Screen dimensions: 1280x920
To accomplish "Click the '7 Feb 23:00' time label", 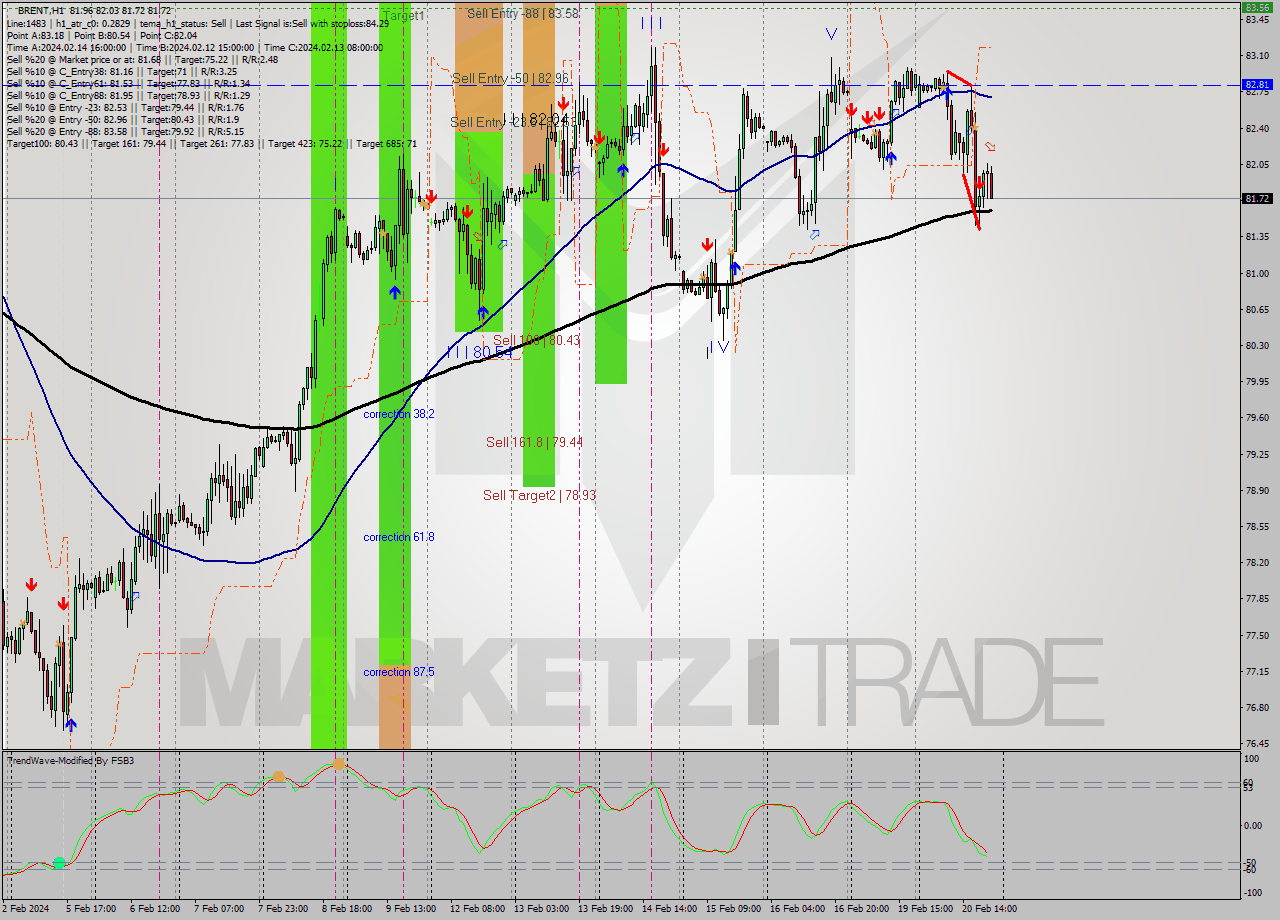I will (x=283, y=909).
